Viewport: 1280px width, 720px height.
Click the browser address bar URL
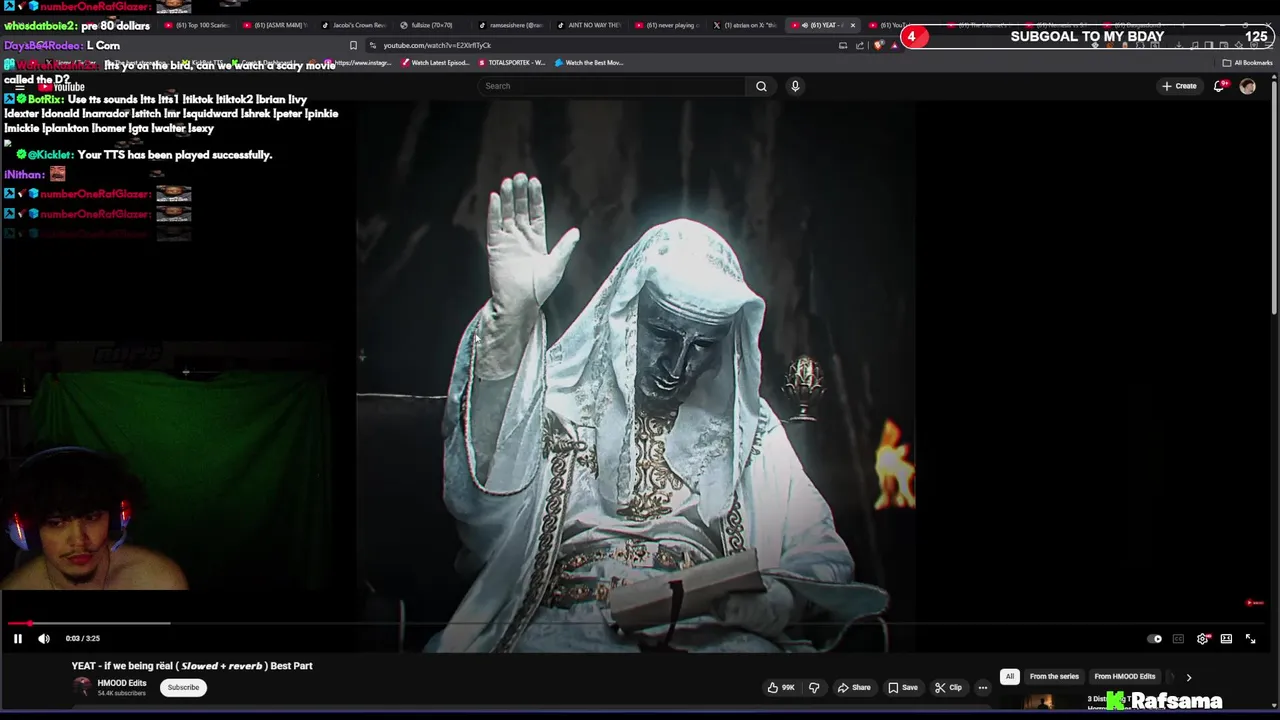click(437, 45)
